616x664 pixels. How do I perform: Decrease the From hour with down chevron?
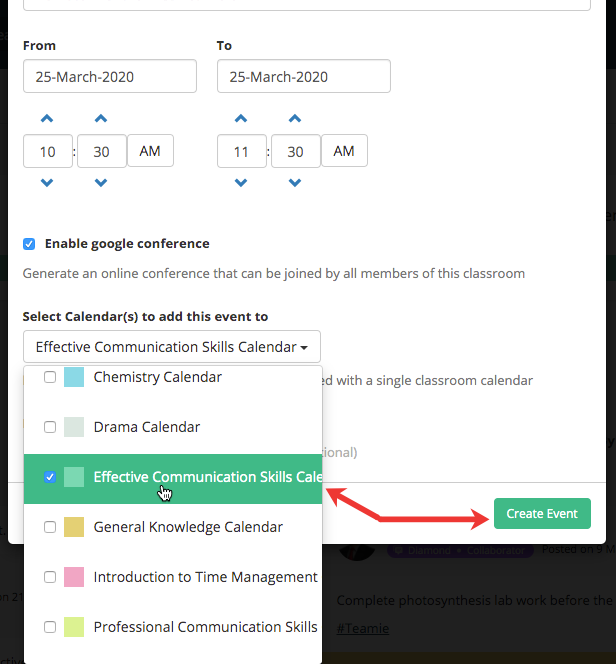coord(47,183)
